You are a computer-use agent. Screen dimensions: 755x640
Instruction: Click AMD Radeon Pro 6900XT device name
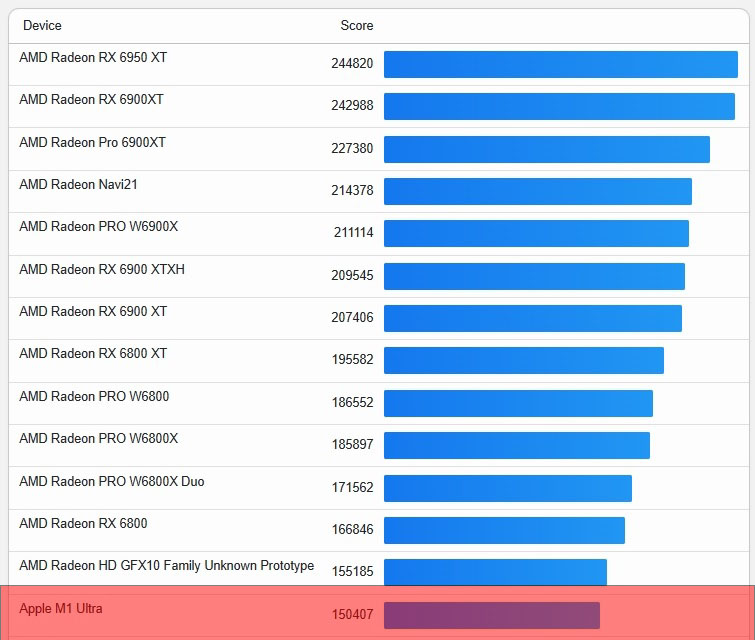(92, 143)
